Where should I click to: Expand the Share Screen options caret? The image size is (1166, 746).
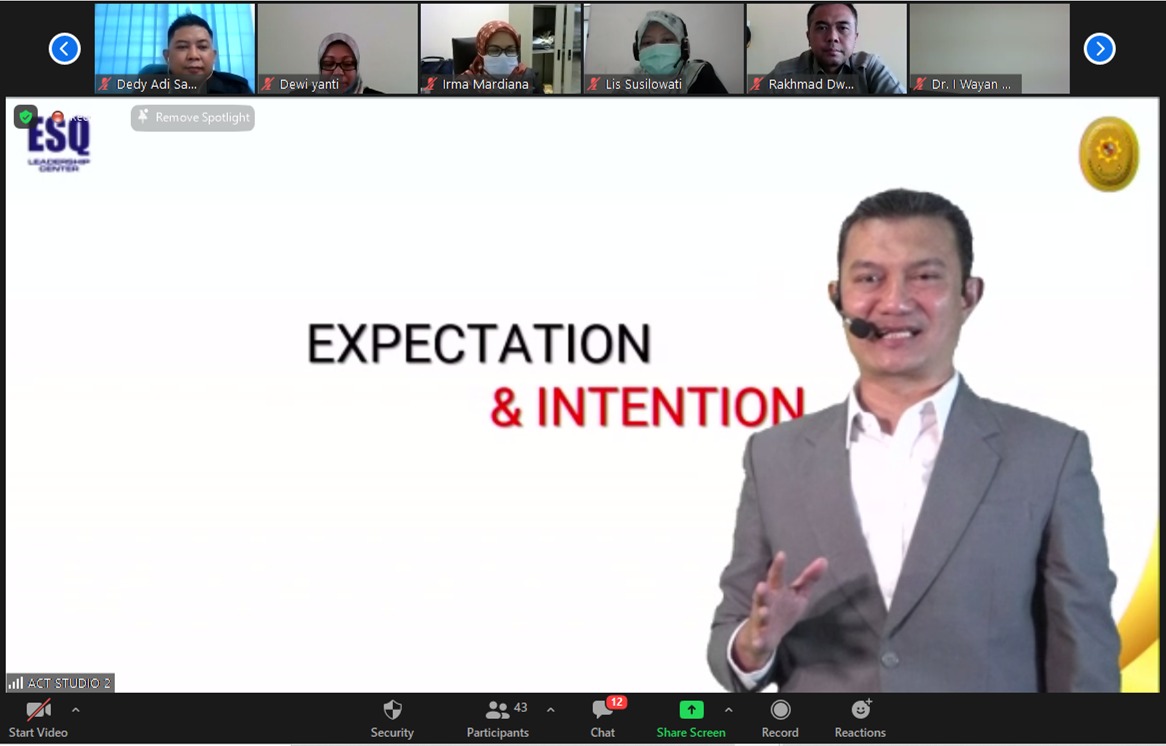(728, 710)
